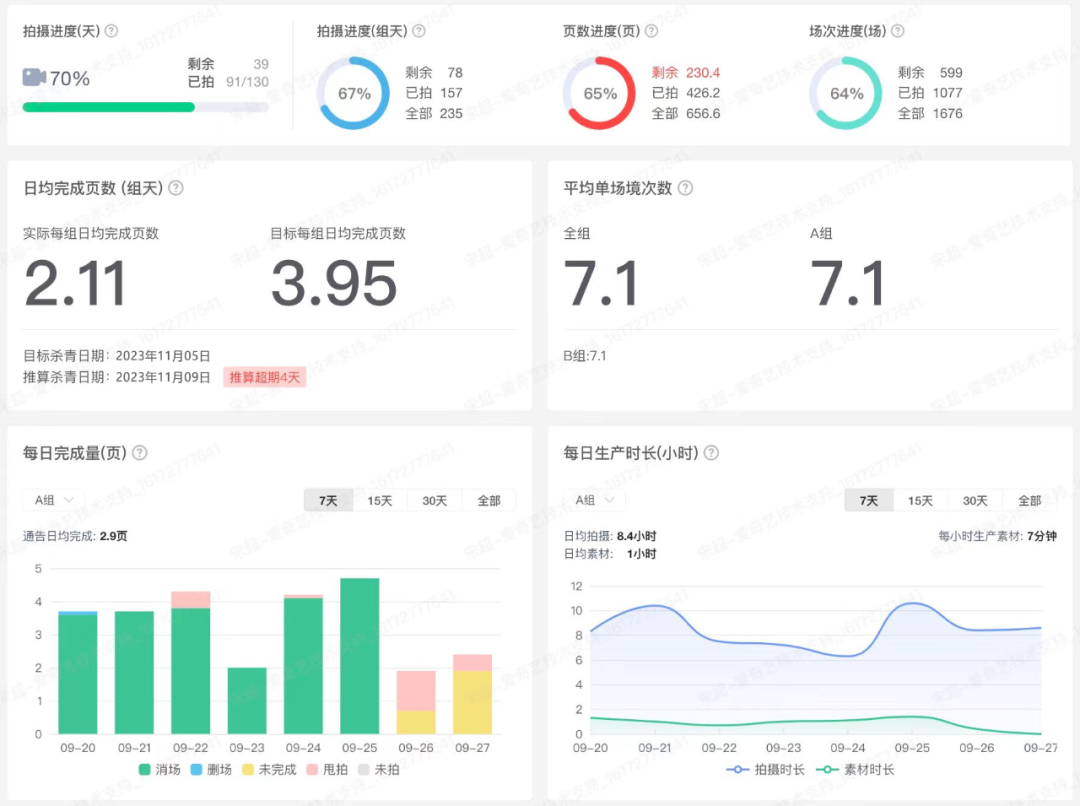1080x806 pixels.
Task: Click help icon next to 拍摄进度(组天)
Action: (x=418, y=31)
